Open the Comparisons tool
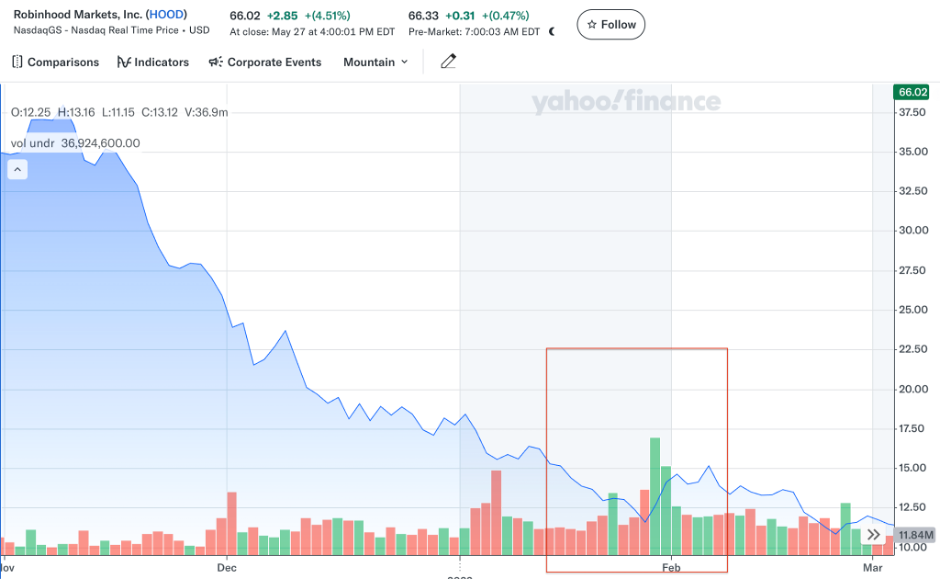The width and height of the screenshot is (941, 579). point(56,62)
